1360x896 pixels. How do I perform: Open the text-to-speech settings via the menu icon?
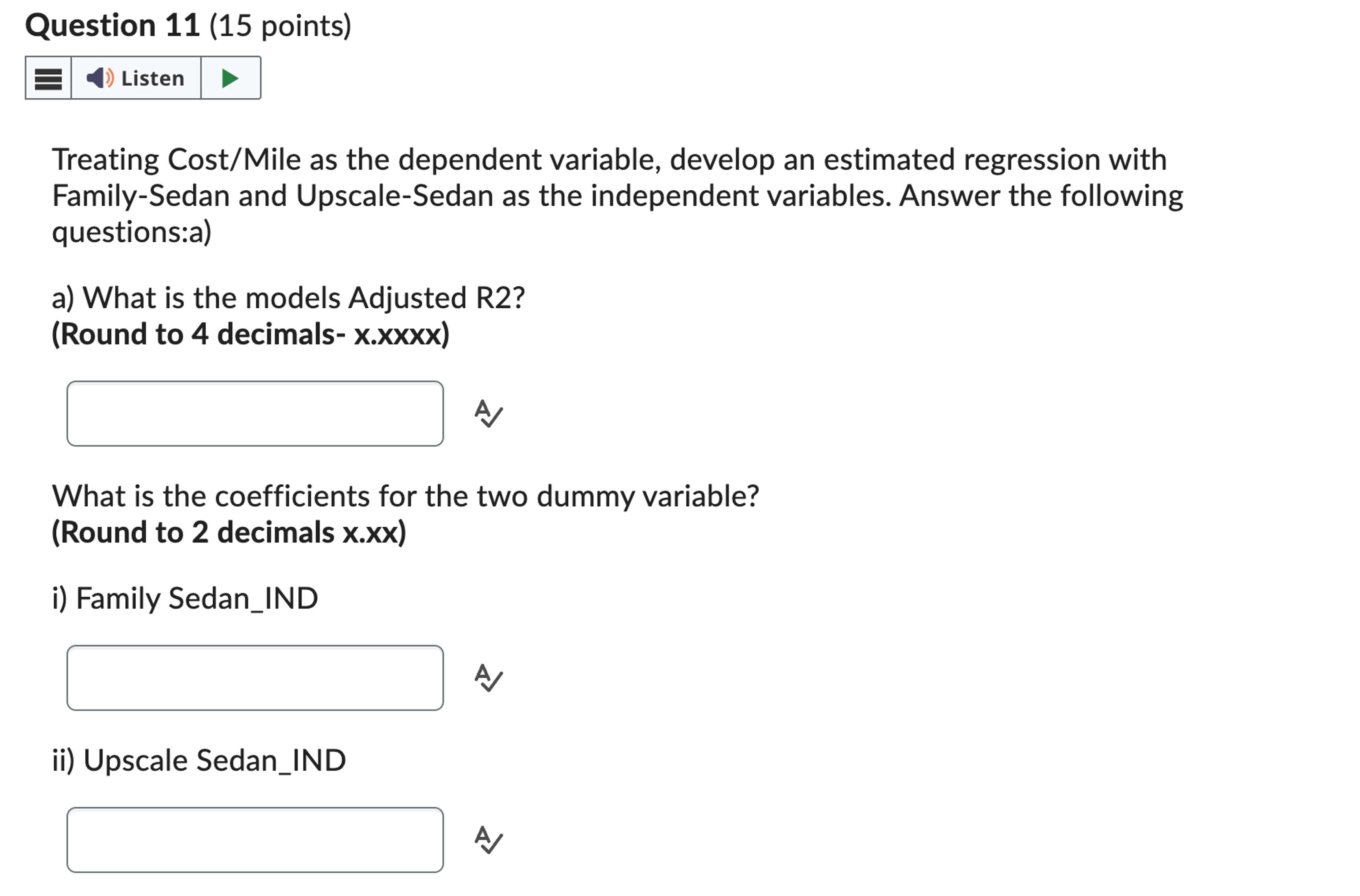click(48, 78)
